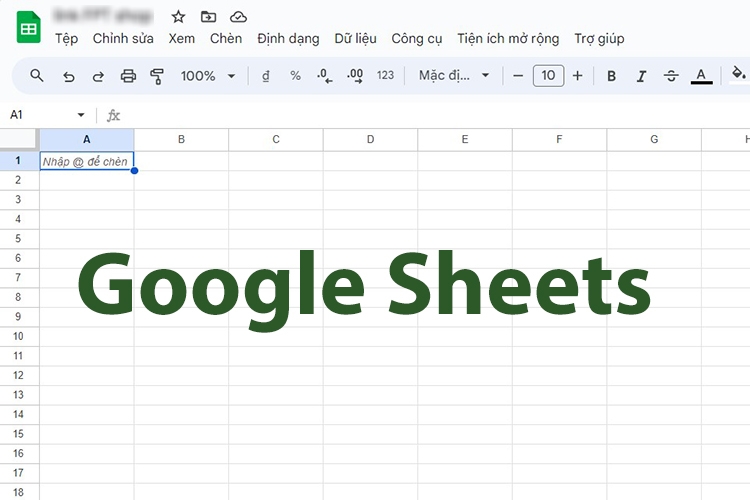Select column C header
Viewport: 750px width, 500px height.
click(x=276, y=139)
